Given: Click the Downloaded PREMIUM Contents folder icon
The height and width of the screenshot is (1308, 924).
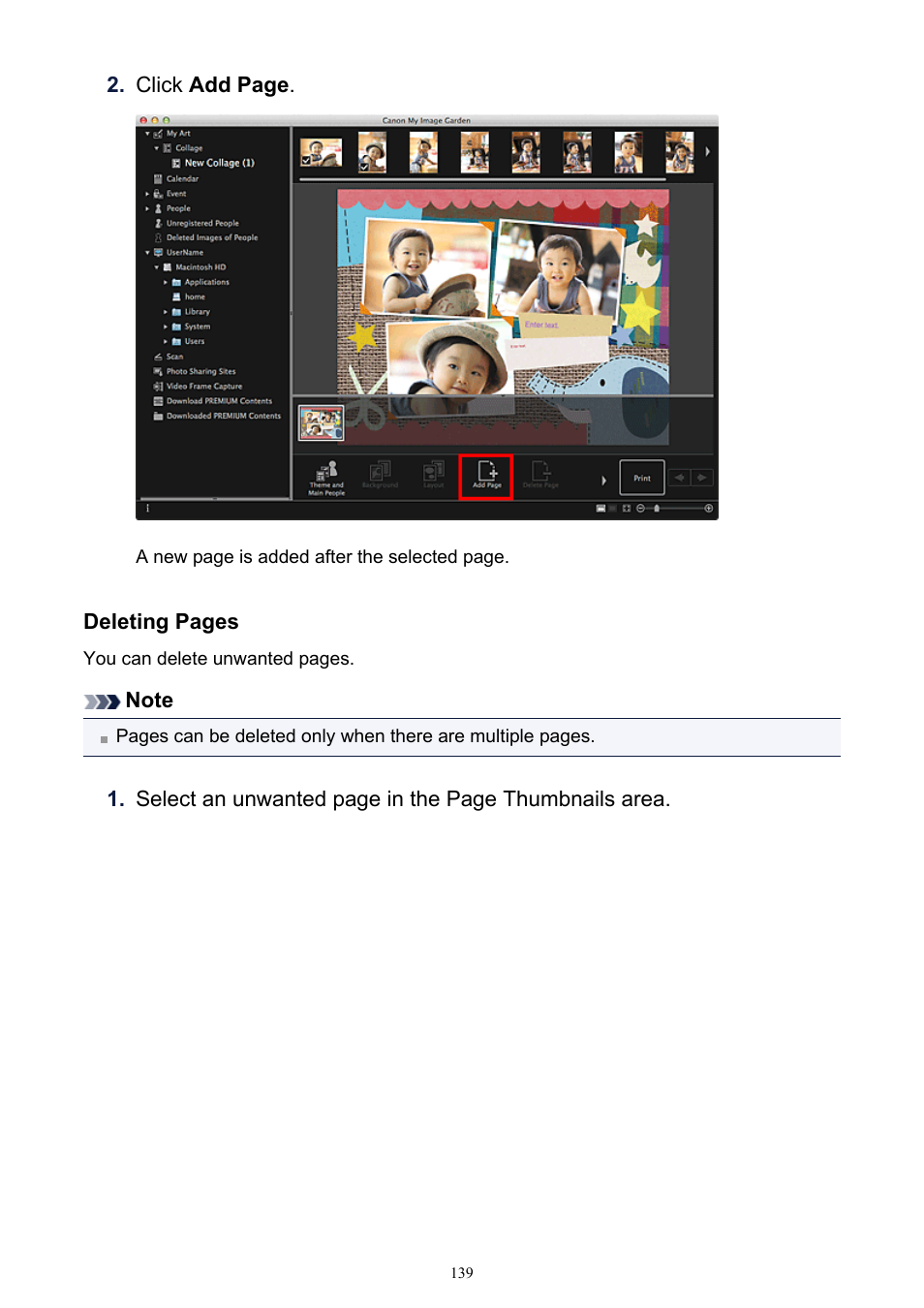Looking at the screenshot, I should pyautogui.click(x=158, y=416).
